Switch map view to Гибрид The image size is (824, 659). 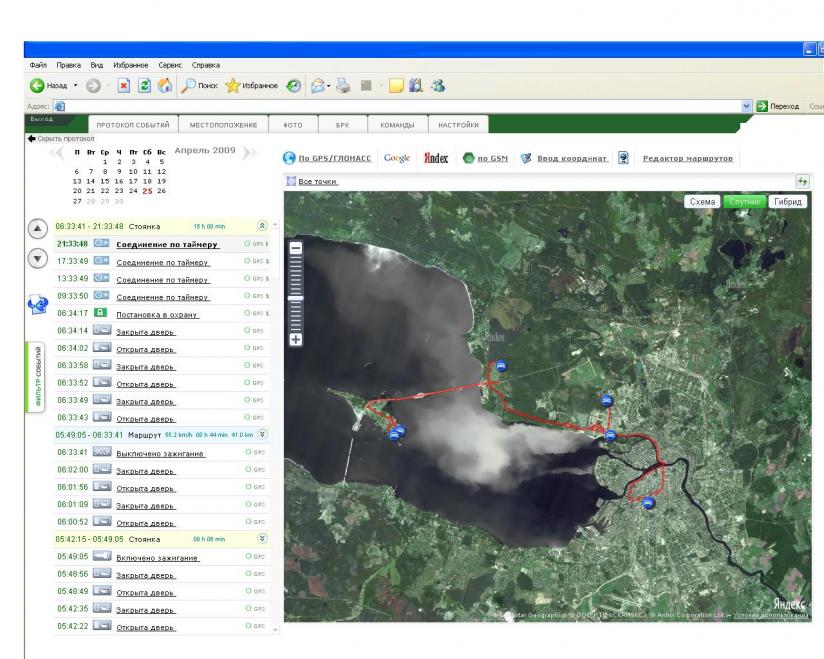click(x=789, y=202)
